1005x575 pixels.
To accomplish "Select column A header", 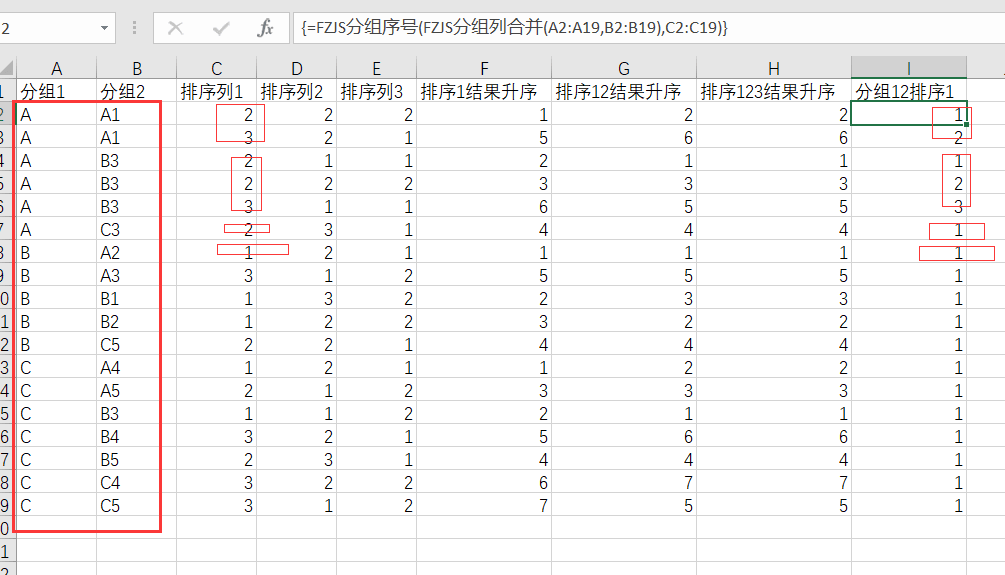I will 56,68.
